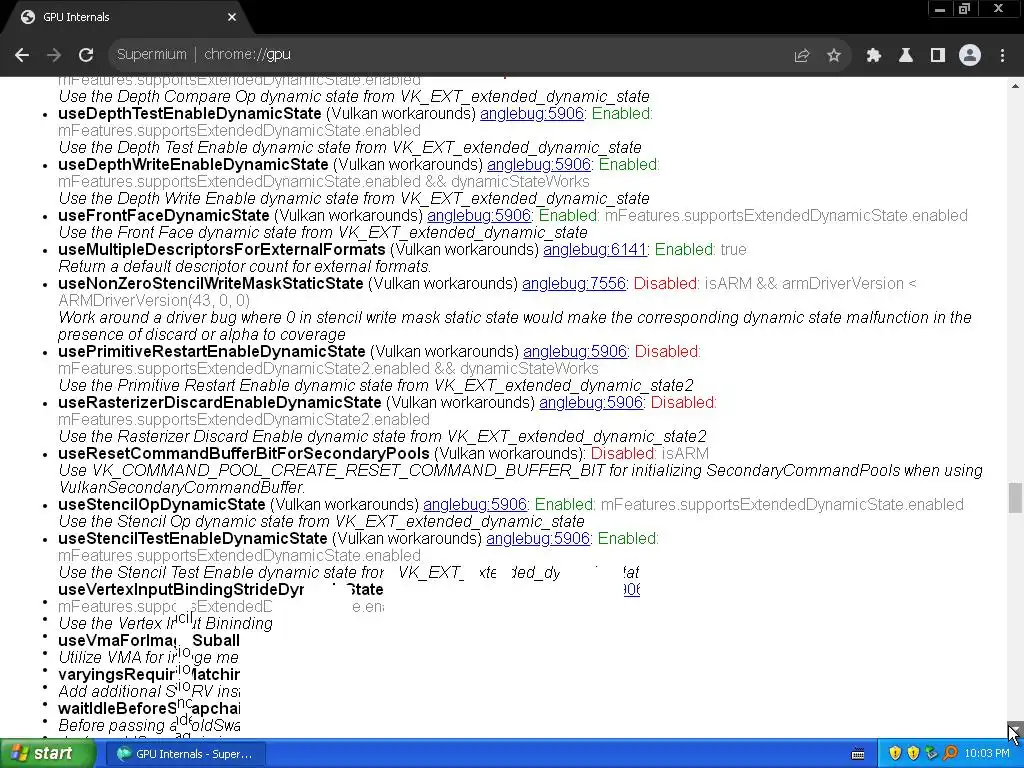Viewport: 1024px width, 768px height.
Task: Open the Chrome Labs flask icon
Action: (x=906, y=56)
